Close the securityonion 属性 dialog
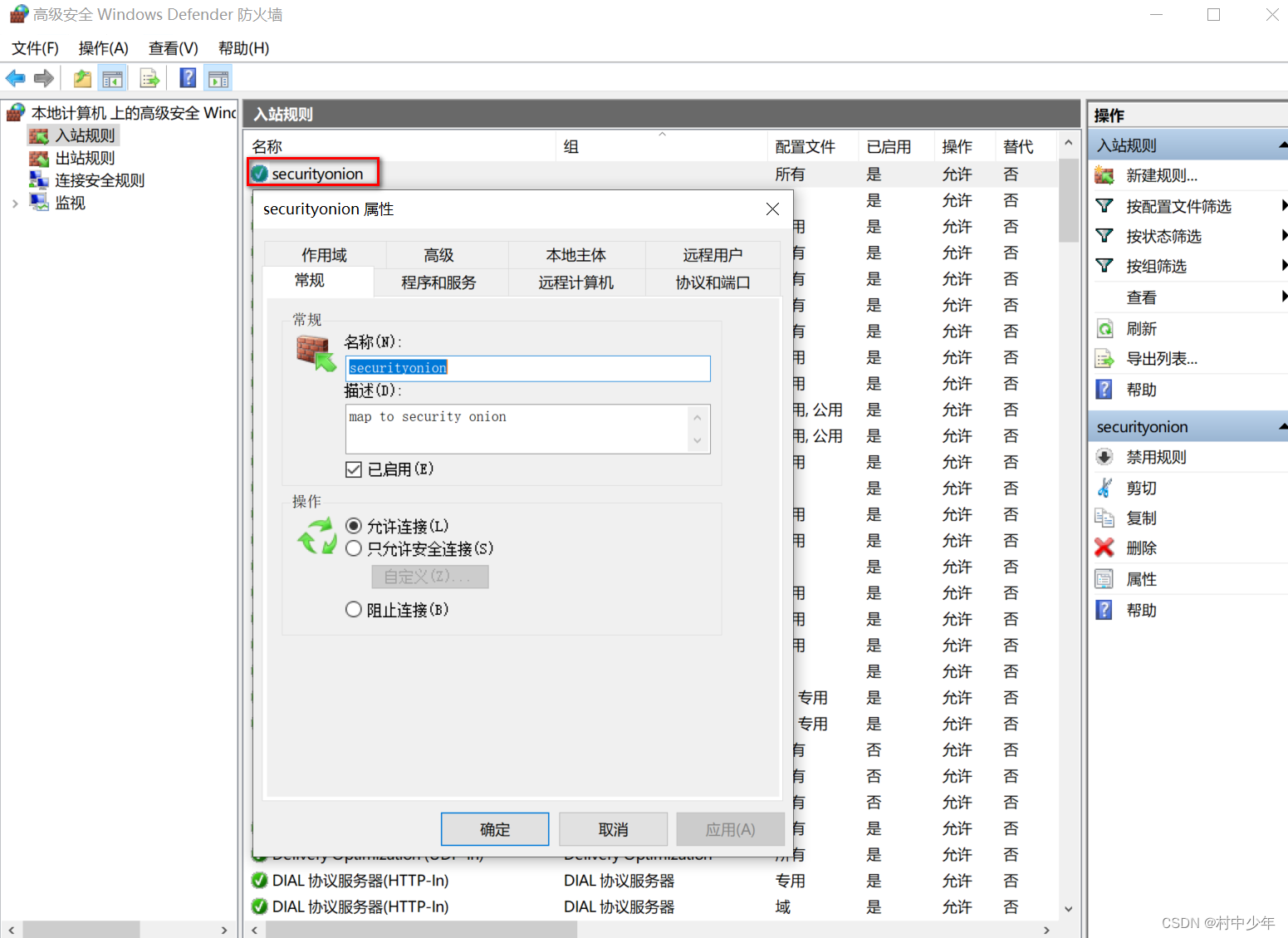 [772, 209]
